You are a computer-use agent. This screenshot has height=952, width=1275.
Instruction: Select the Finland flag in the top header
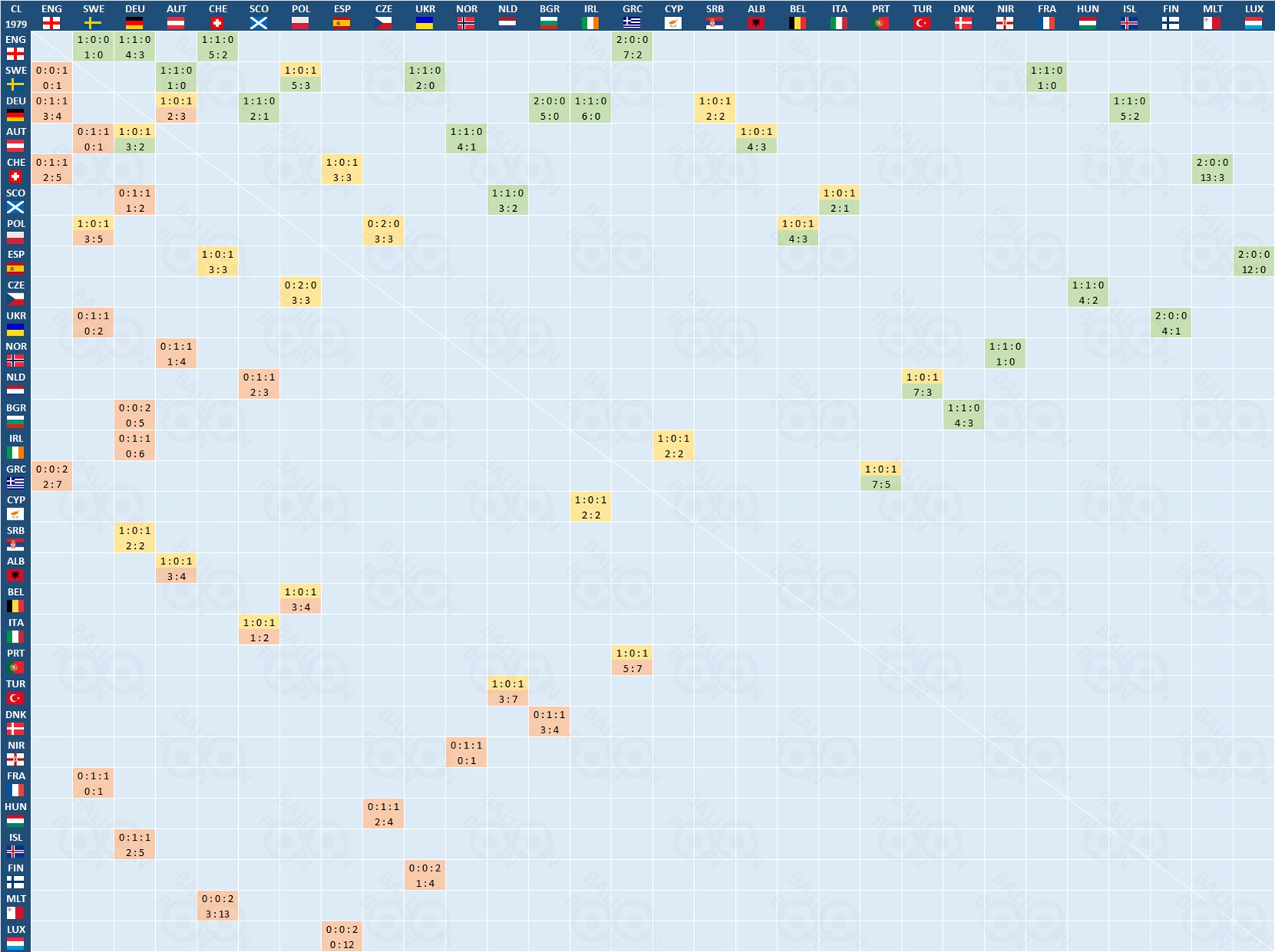click(1171, 23)
